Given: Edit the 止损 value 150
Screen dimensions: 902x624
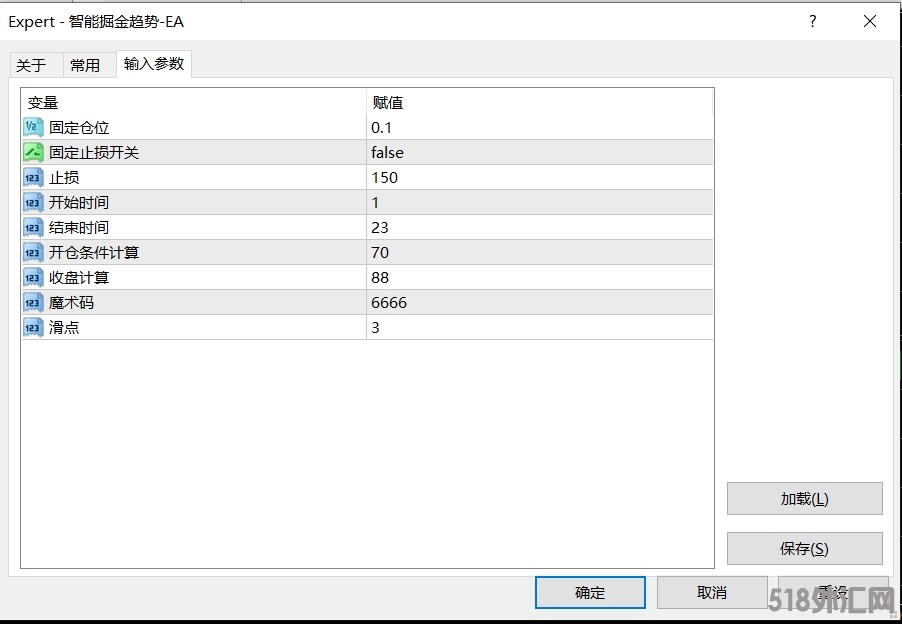Looking at the screenshot, I should click(x=385, y=177).
